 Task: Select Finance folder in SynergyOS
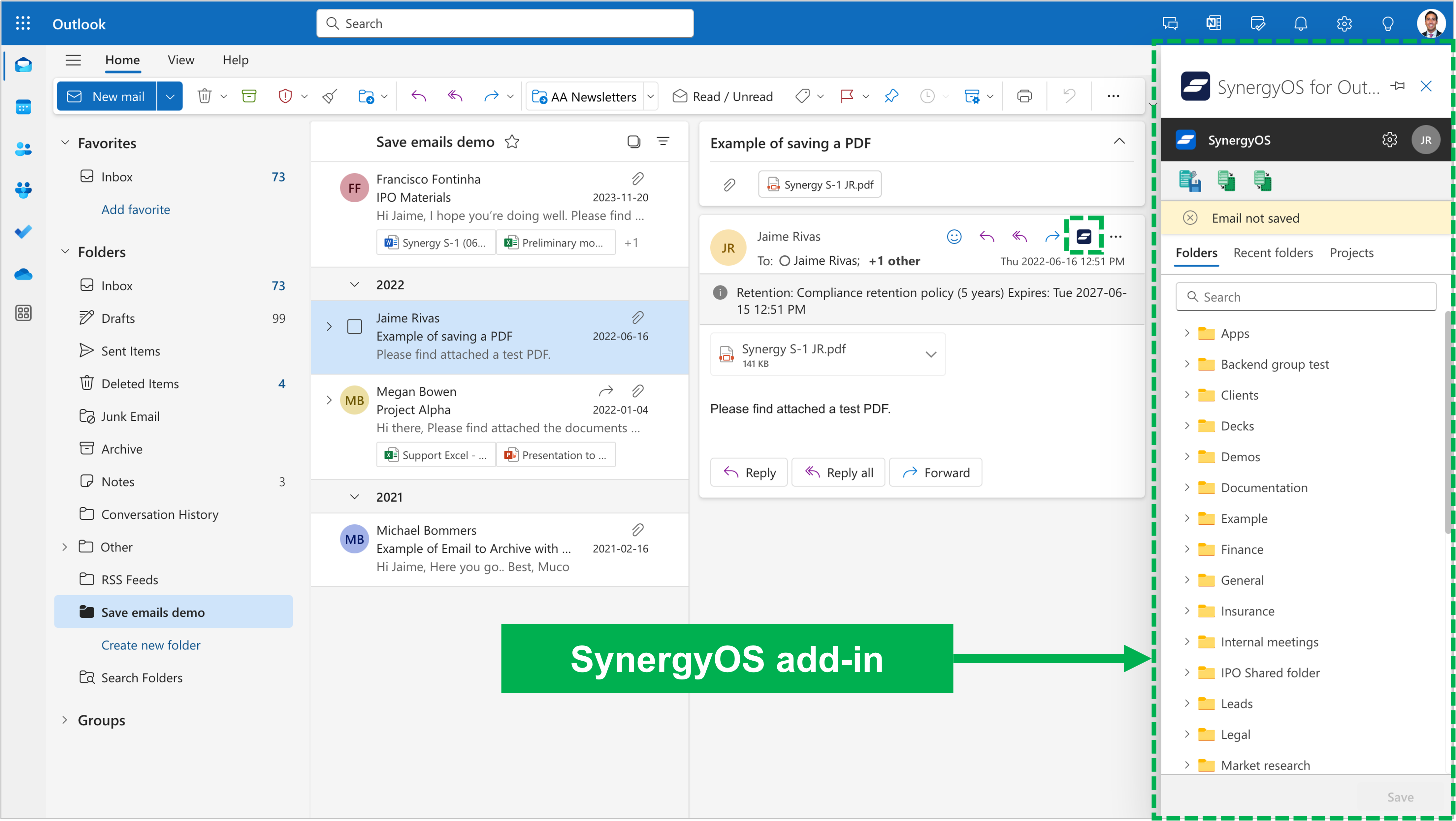coord(1242,549)
